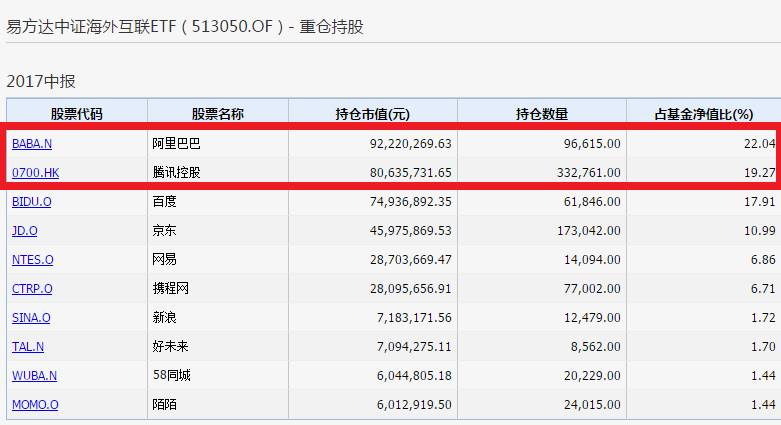
Task: Click the holding quantity 12,479.00
Action: pos(592,317)
